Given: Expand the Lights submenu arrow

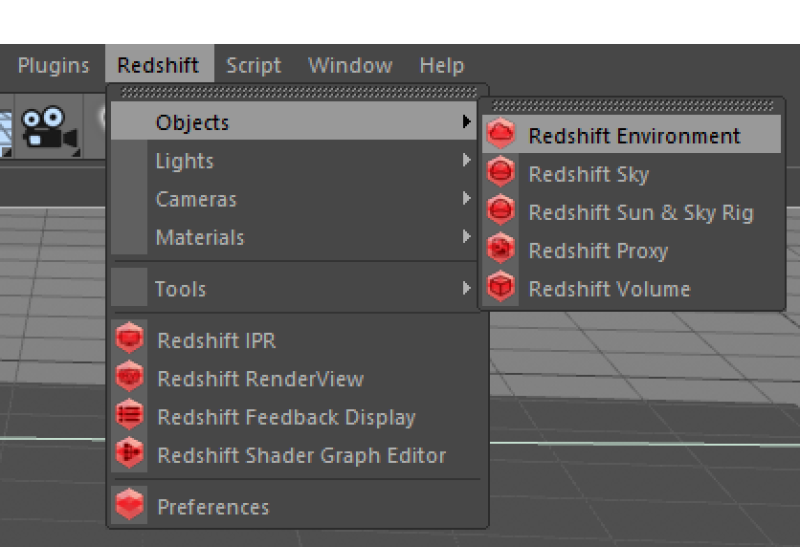Looking at the screenshot, I should [466, 160].
